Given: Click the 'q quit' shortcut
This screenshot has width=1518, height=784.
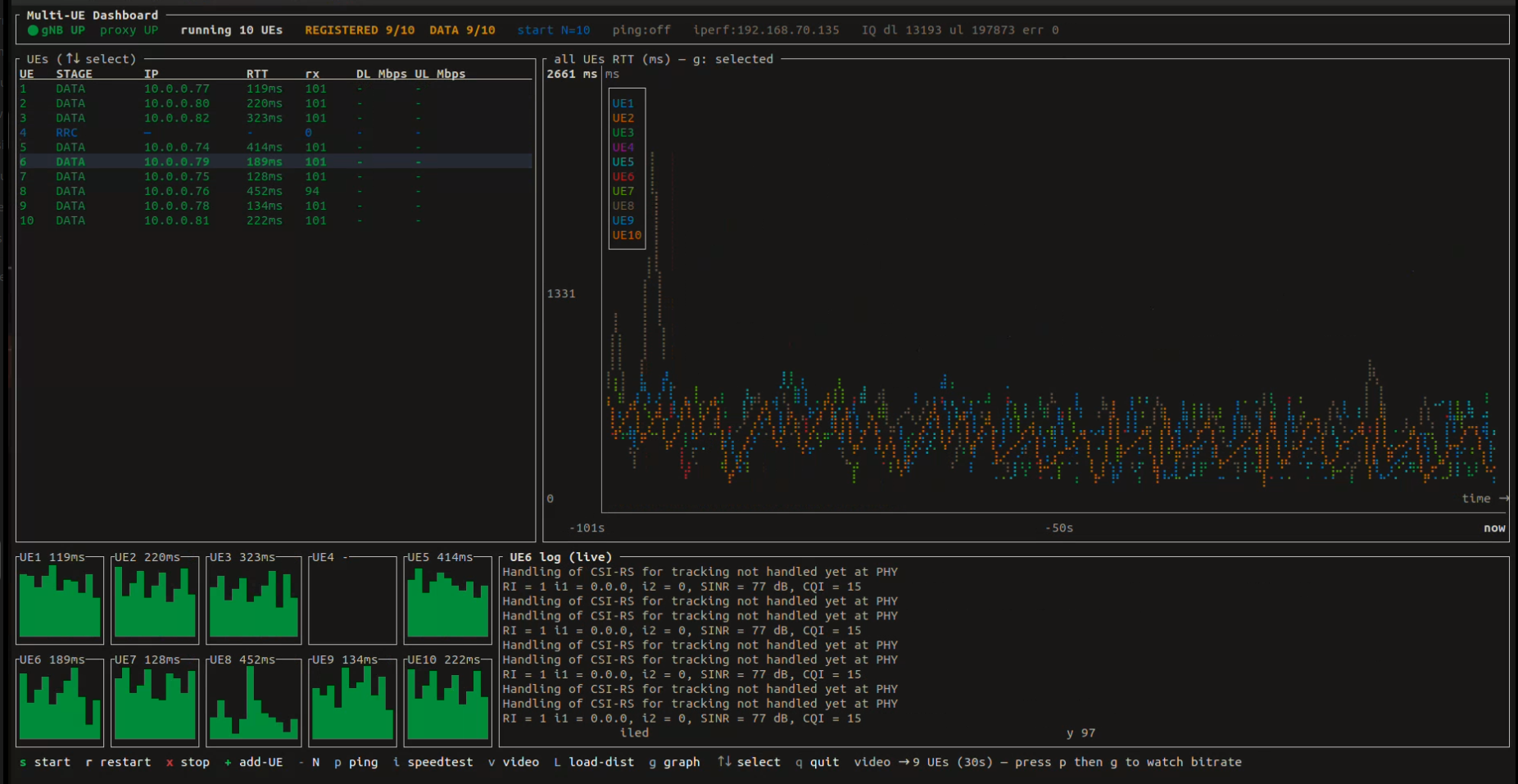Looking at the screenshot, I should click(x=817, y=762).
